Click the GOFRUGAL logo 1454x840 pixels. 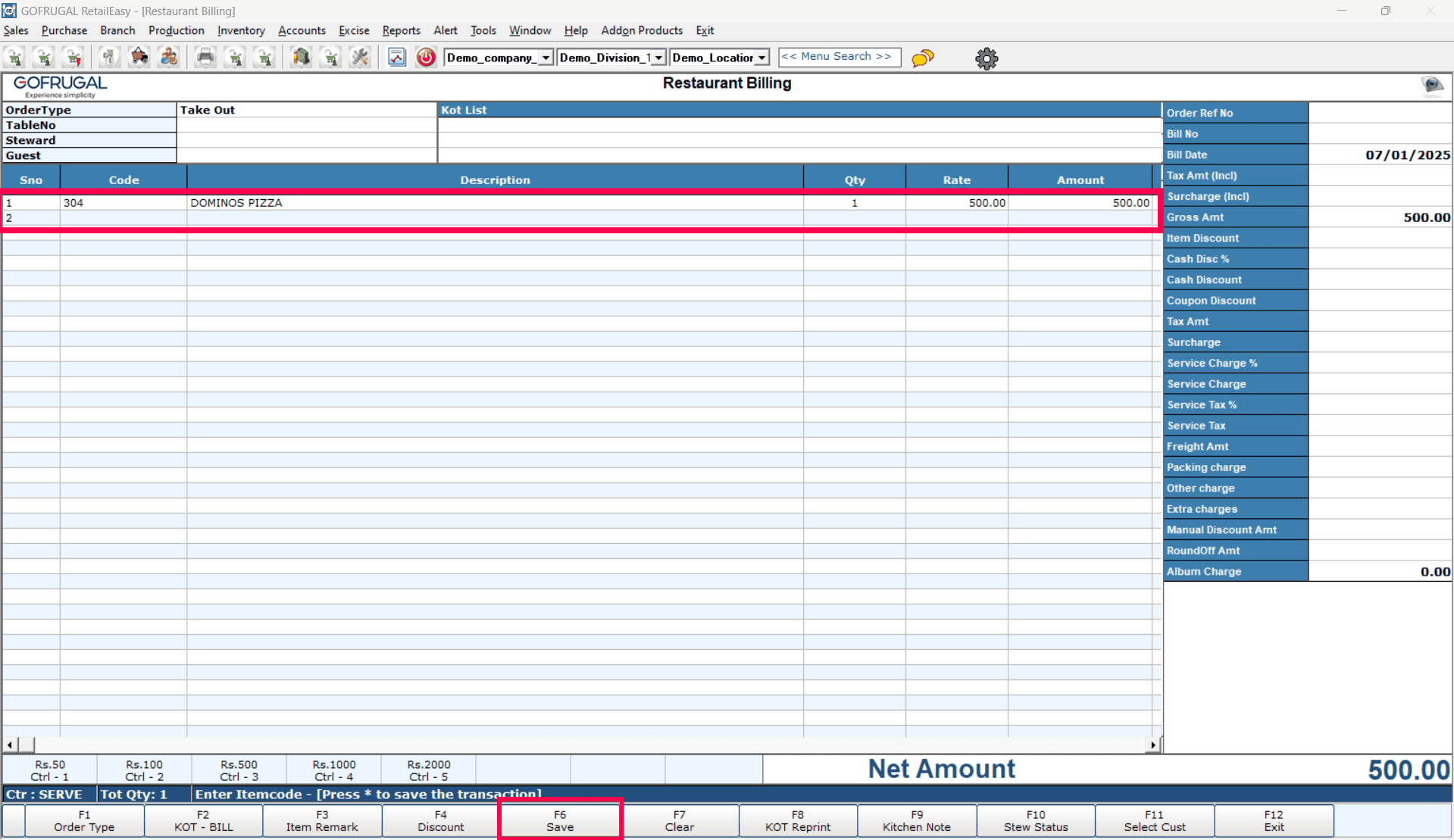click(x=60, y=86)
